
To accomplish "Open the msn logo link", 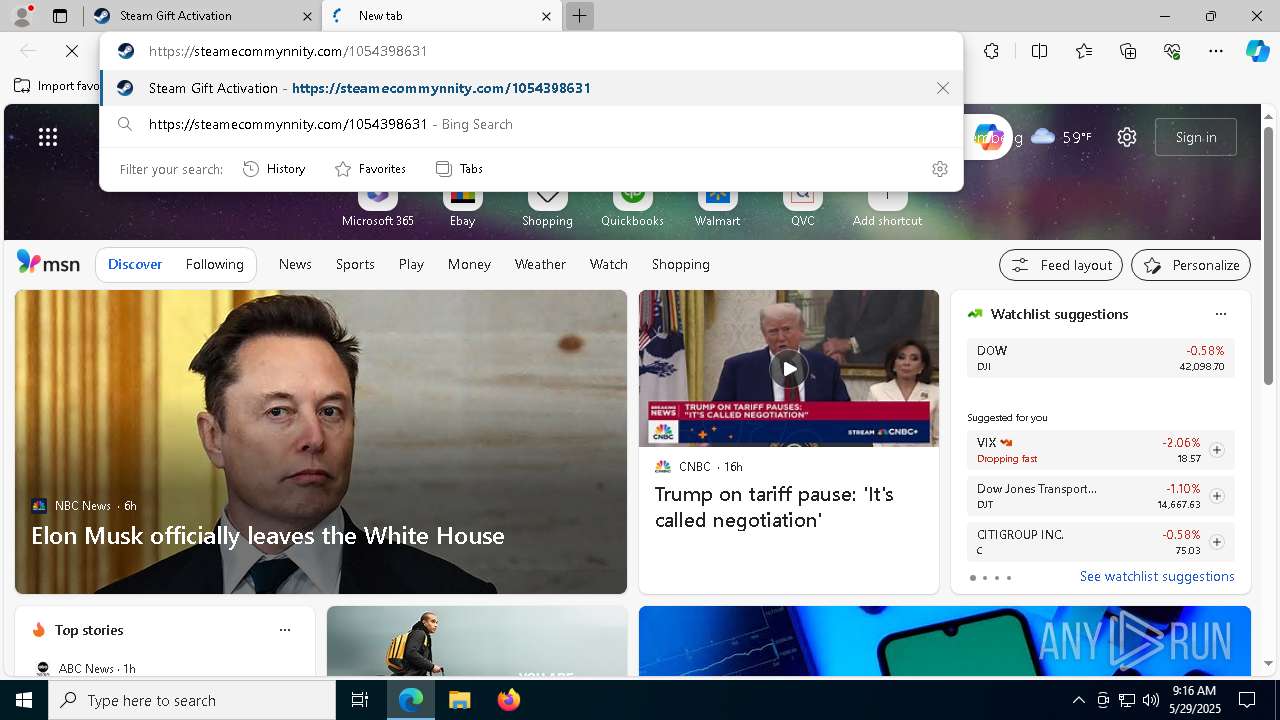I will pos(48,263).
